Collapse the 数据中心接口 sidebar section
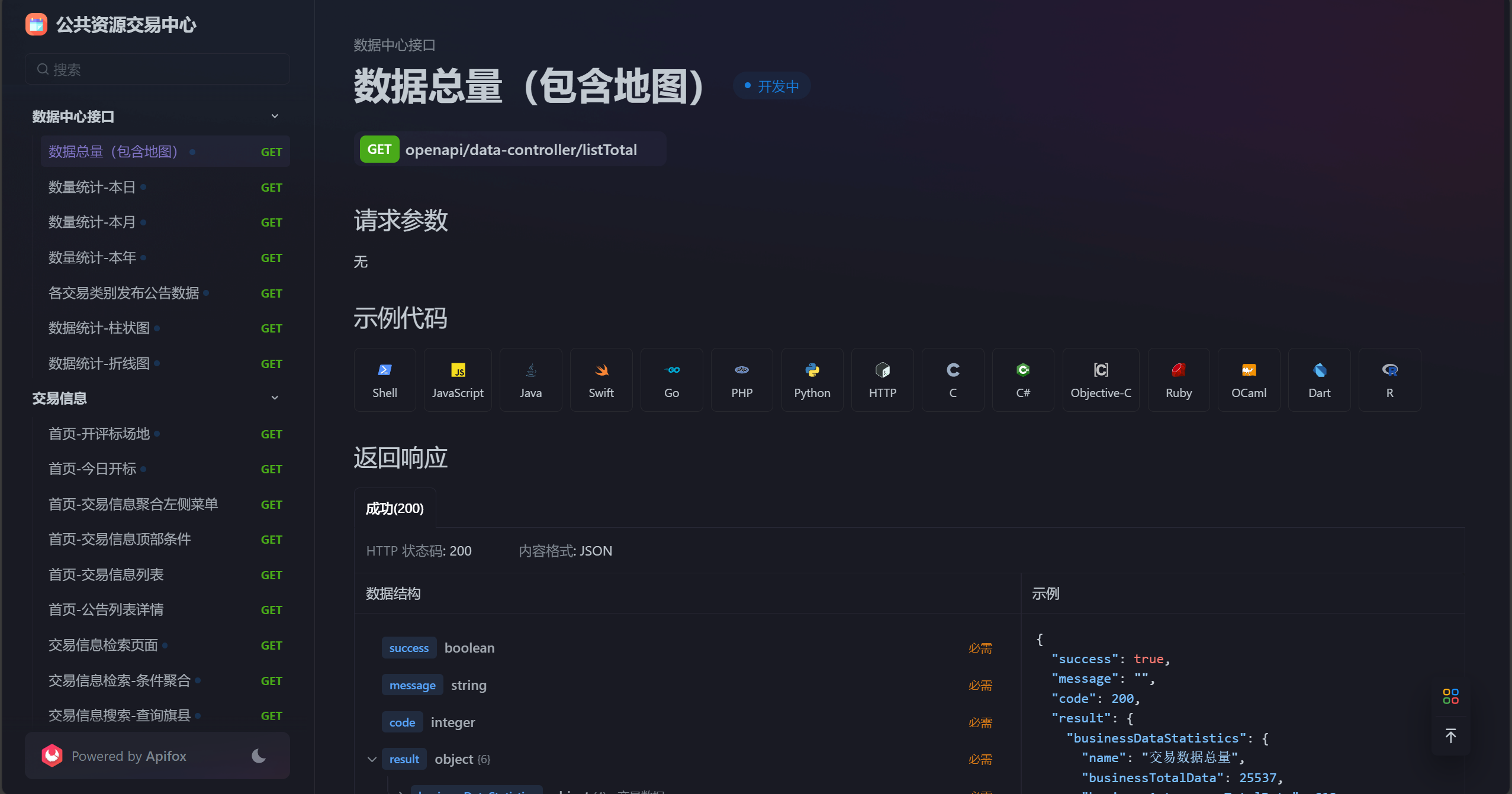The height and width of the screenshot is (794, 1512). (x=275, y=117)
